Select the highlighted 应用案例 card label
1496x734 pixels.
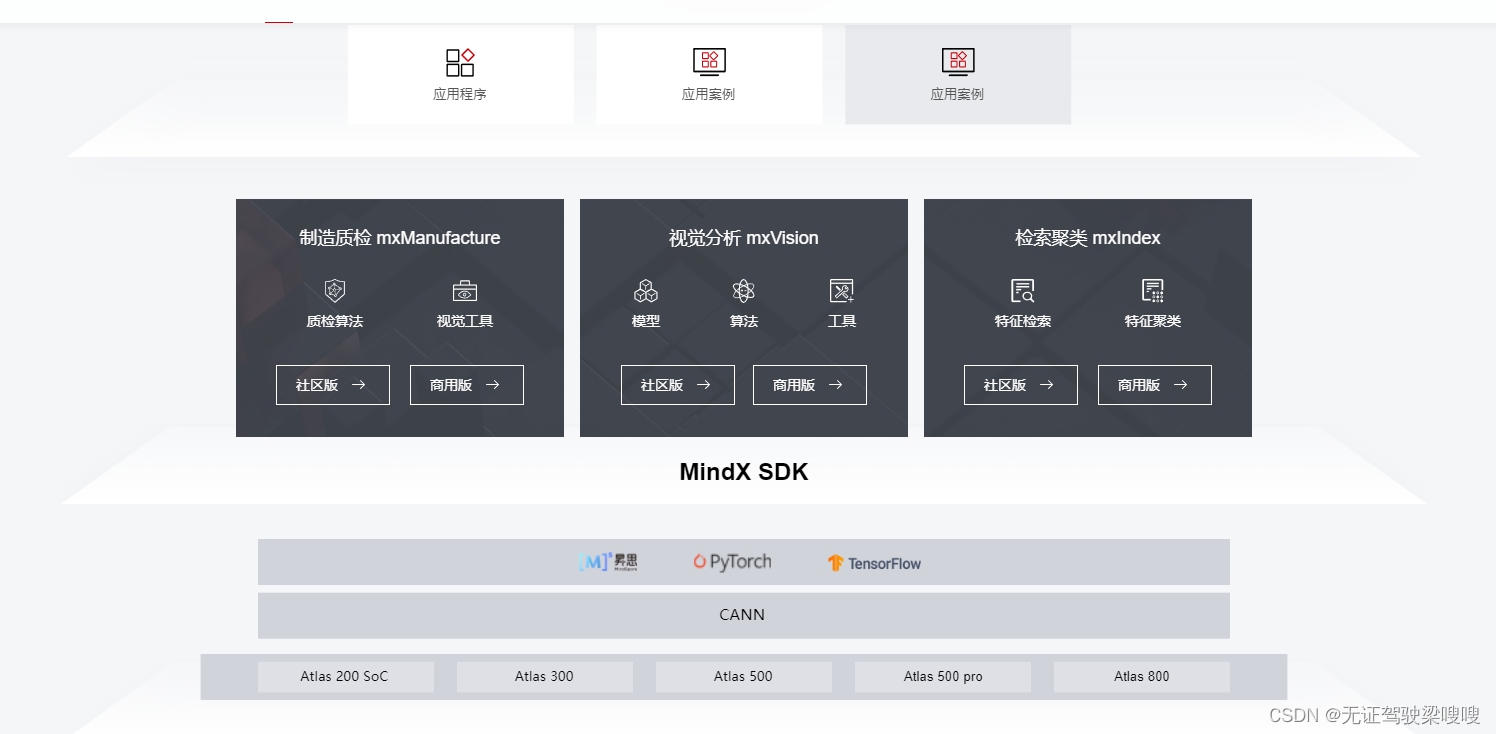click(x=958, y=94)
